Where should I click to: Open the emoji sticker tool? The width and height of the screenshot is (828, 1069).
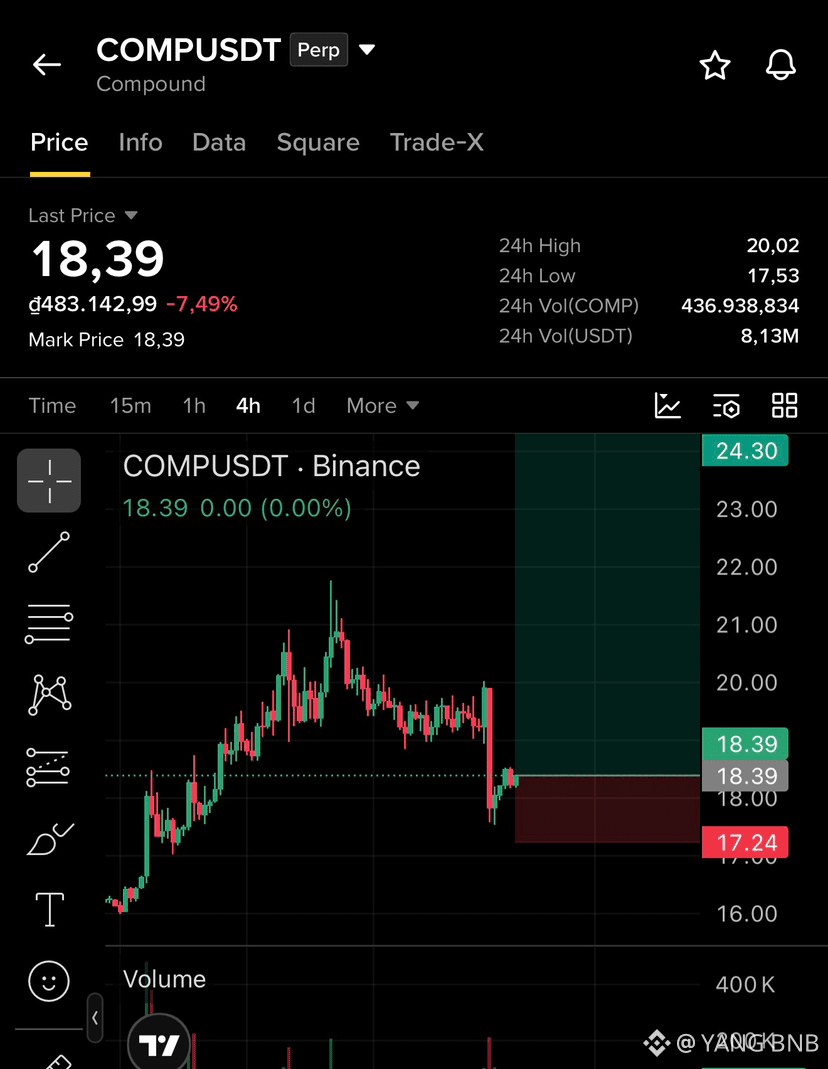tap(49, 981)
